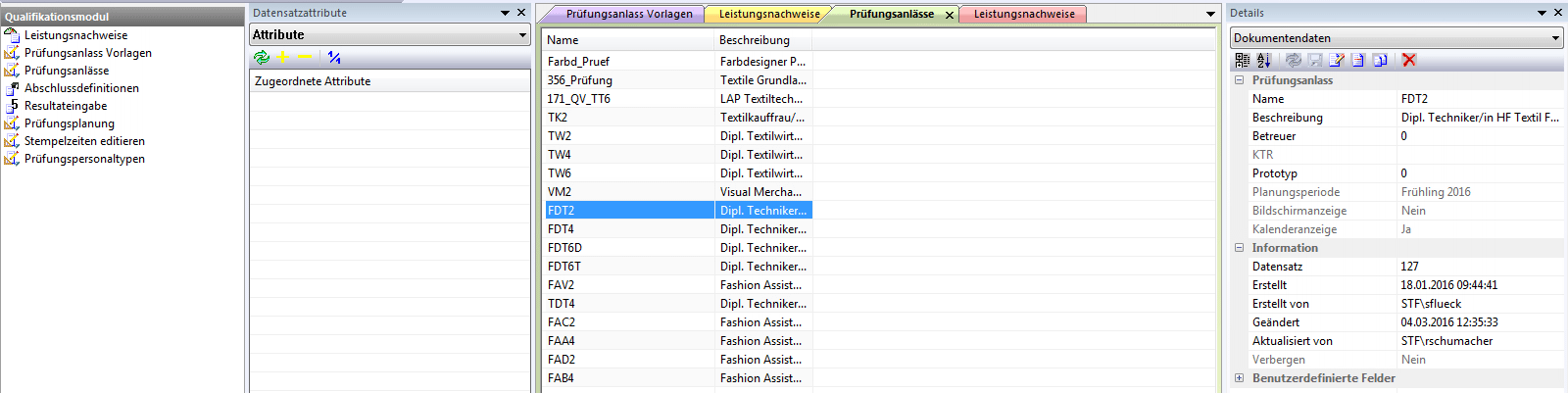The height and width of the screenshot is (393, 1568).
Task: Switch to the red Leistungsnachweise tab
Action: [x=1024, y=14]
